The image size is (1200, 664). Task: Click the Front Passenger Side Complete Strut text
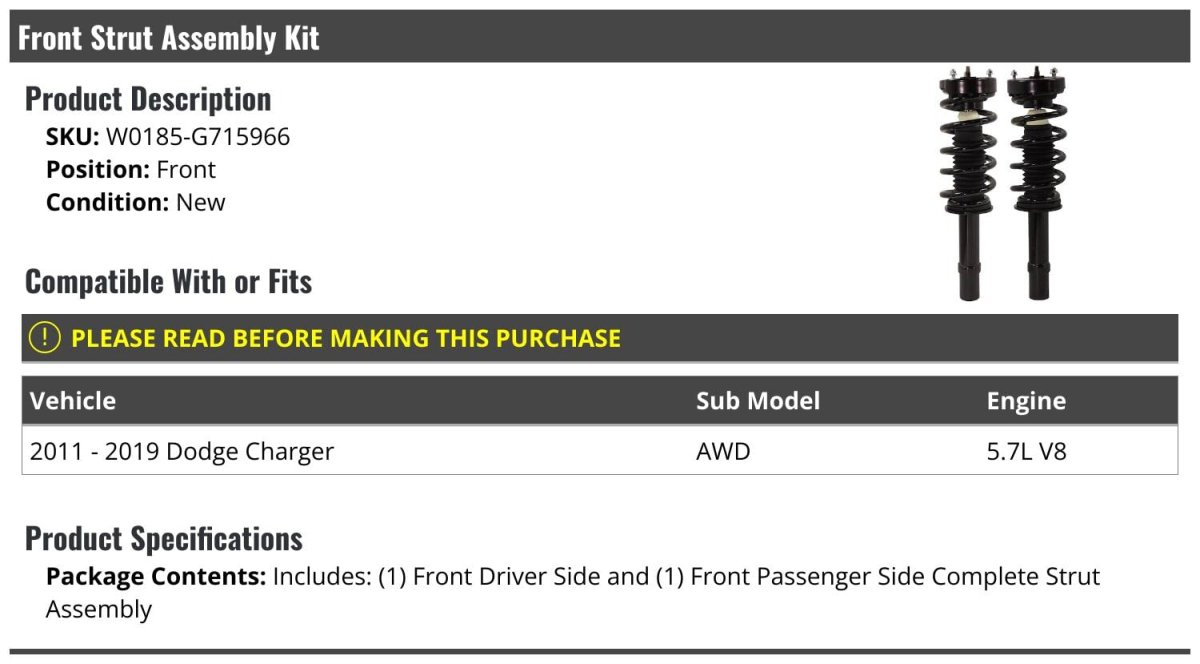point(895,577)
